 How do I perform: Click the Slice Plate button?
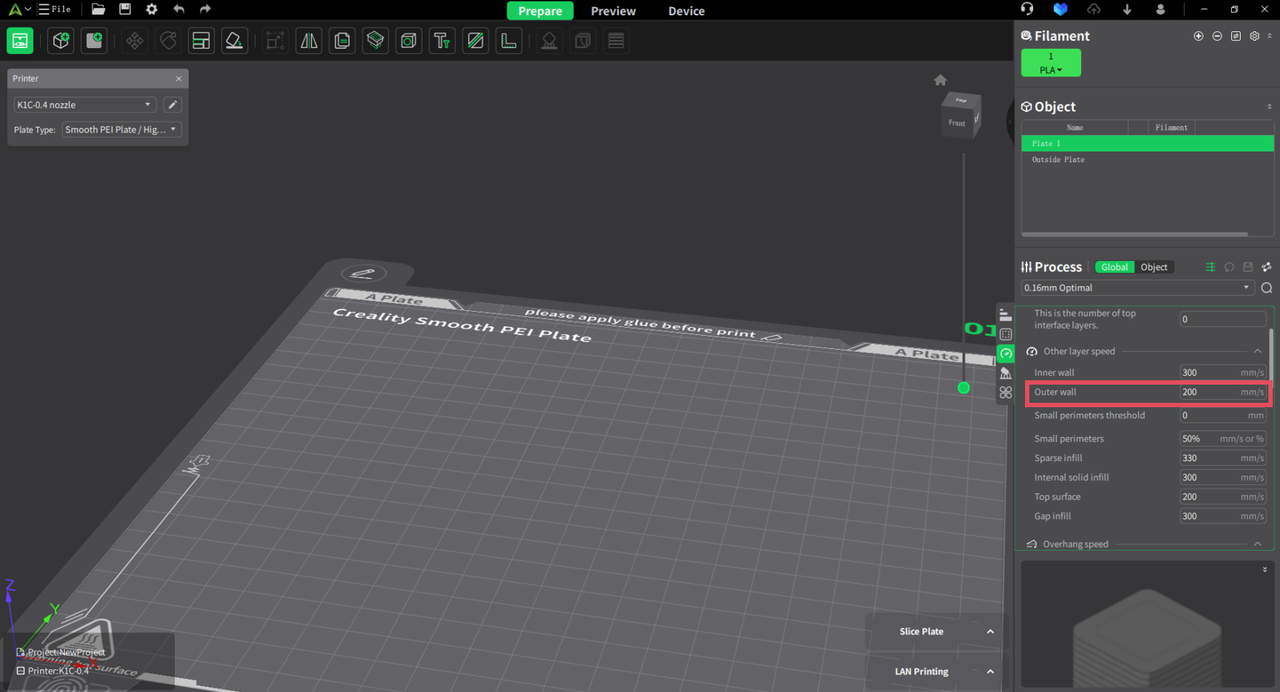[921, 632]
